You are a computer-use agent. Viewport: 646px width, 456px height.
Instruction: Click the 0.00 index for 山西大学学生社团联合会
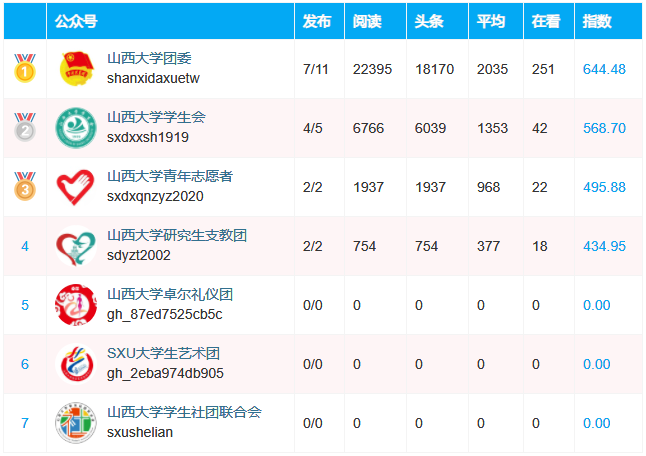click(x=597, y=423)
